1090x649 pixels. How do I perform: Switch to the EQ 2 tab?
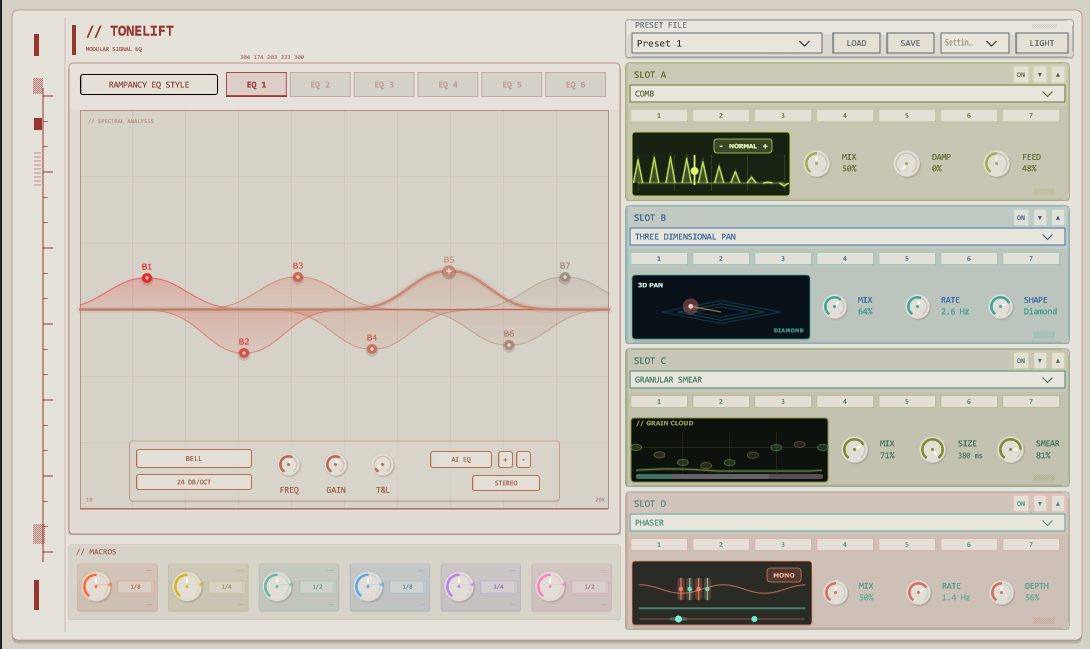click(320, 85)
